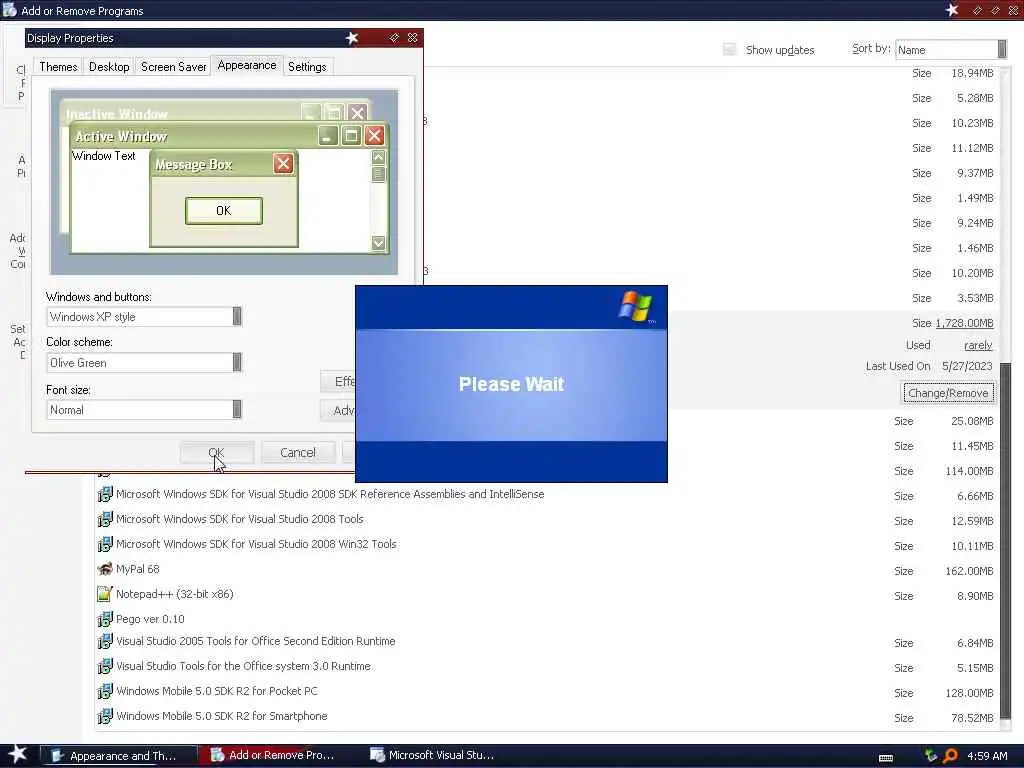Click icon for Visual Studio 2005 Tools for Office Runtime

click(104, 641)
